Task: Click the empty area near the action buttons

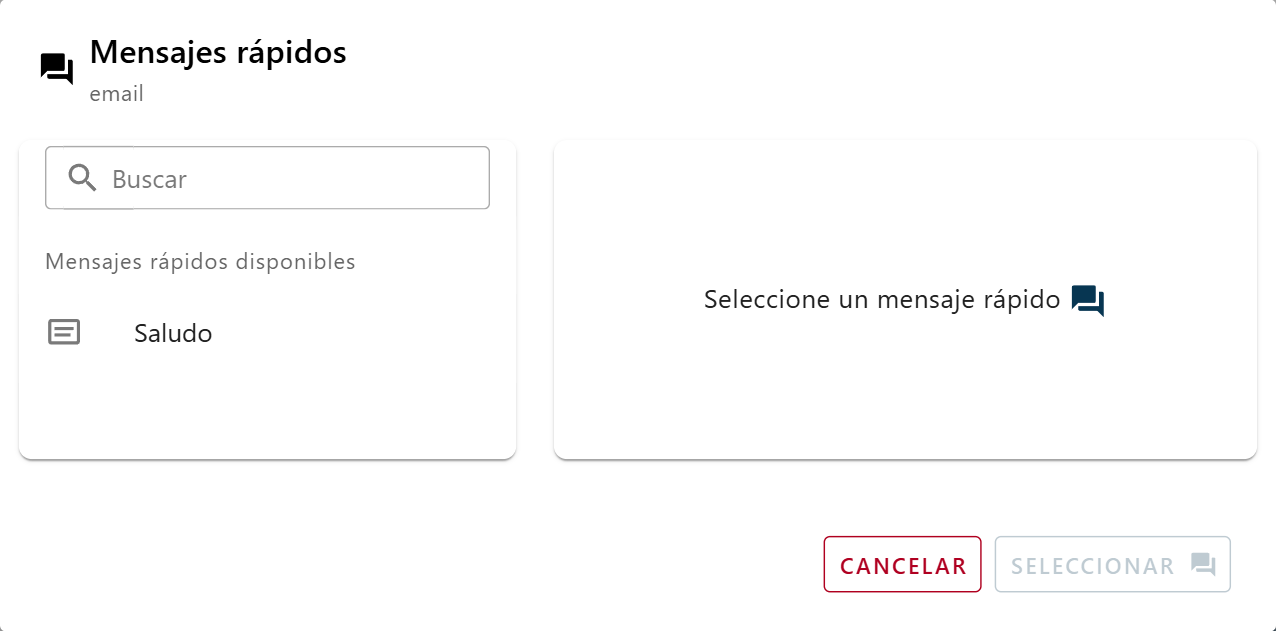Action: [x=500, y=564]
